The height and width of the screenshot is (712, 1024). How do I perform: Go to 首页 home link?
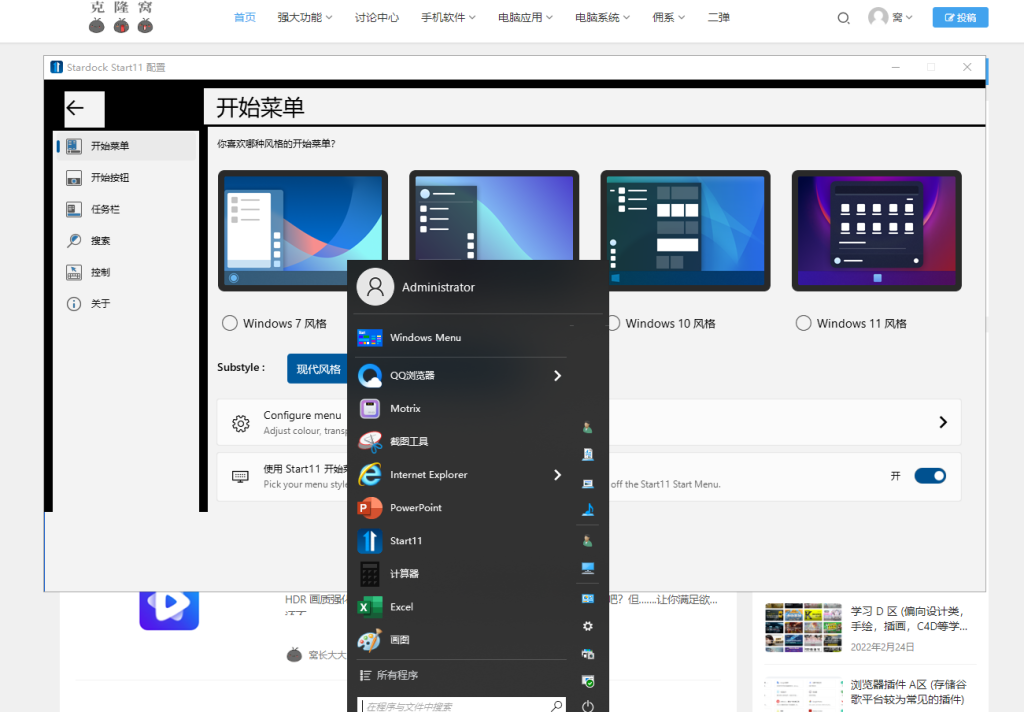[245, 18]
